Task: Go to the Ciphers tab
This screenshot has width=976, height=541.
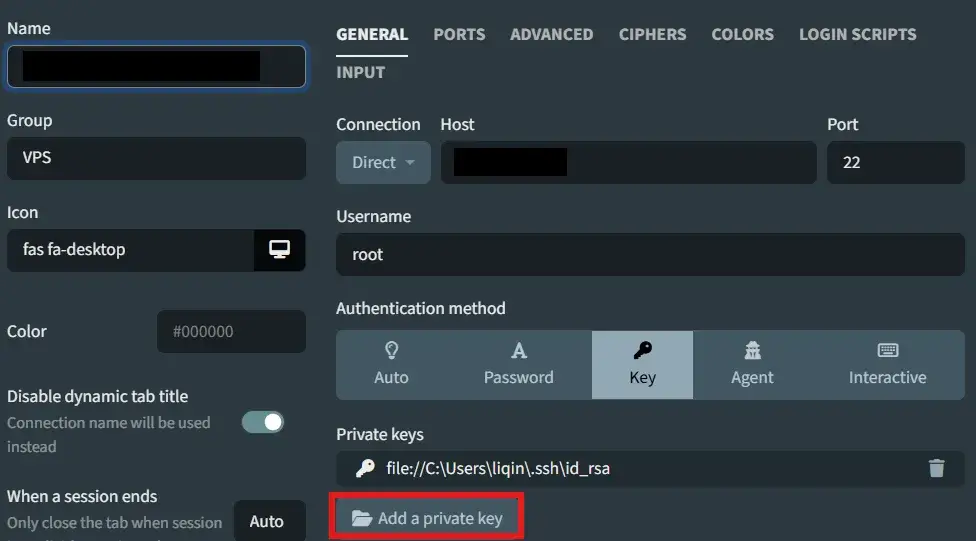Action: click(652, 34)
